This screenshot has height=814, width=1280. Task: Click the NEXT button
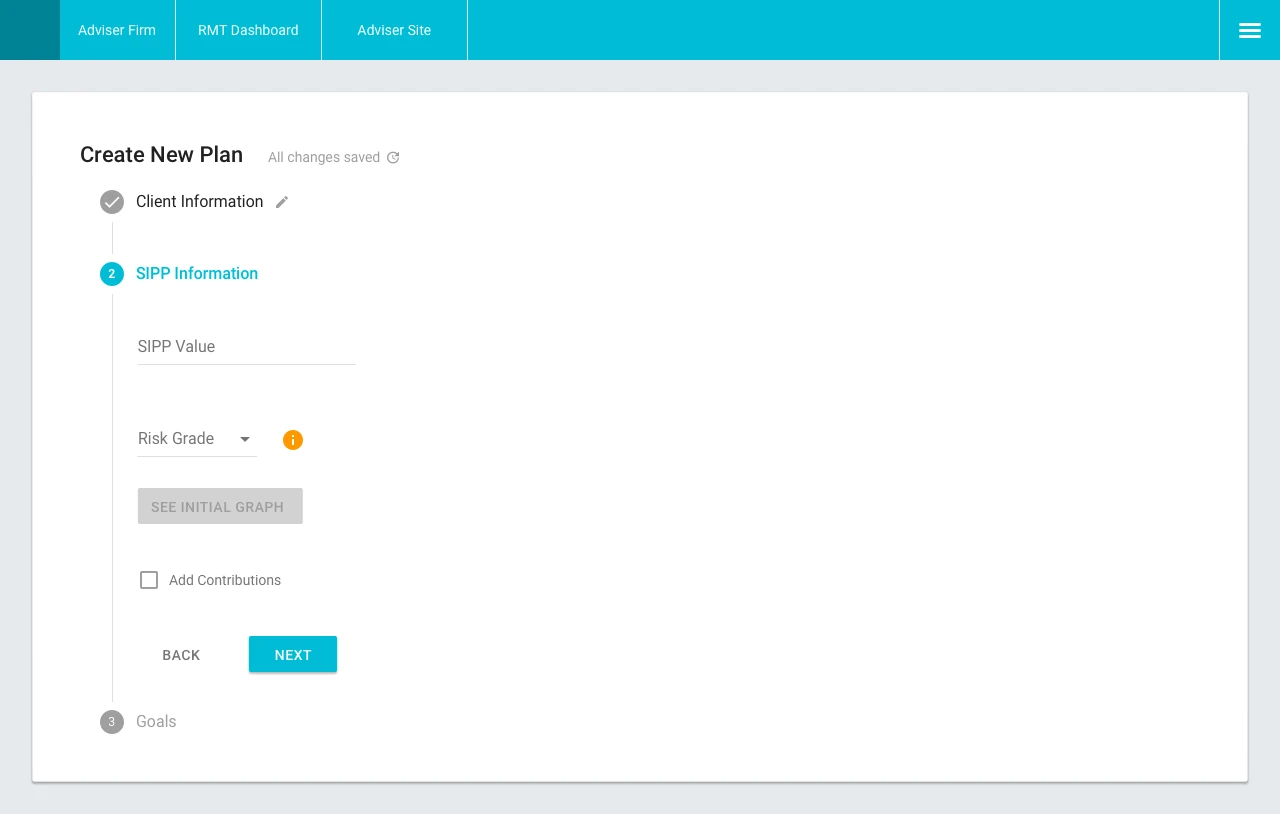point(293,654)
